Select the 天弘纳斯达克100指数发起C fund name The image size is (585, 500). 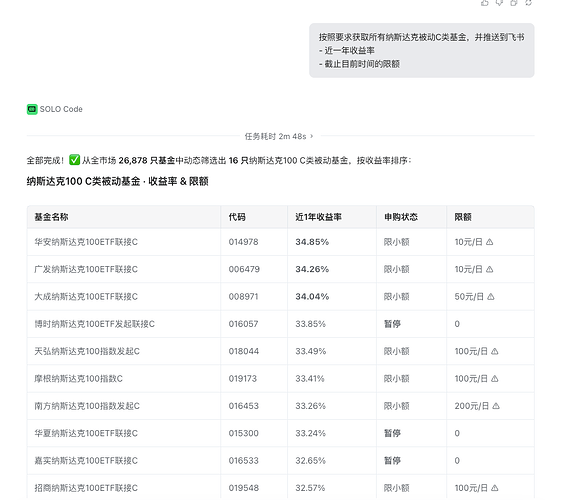[x=87, y=351]
